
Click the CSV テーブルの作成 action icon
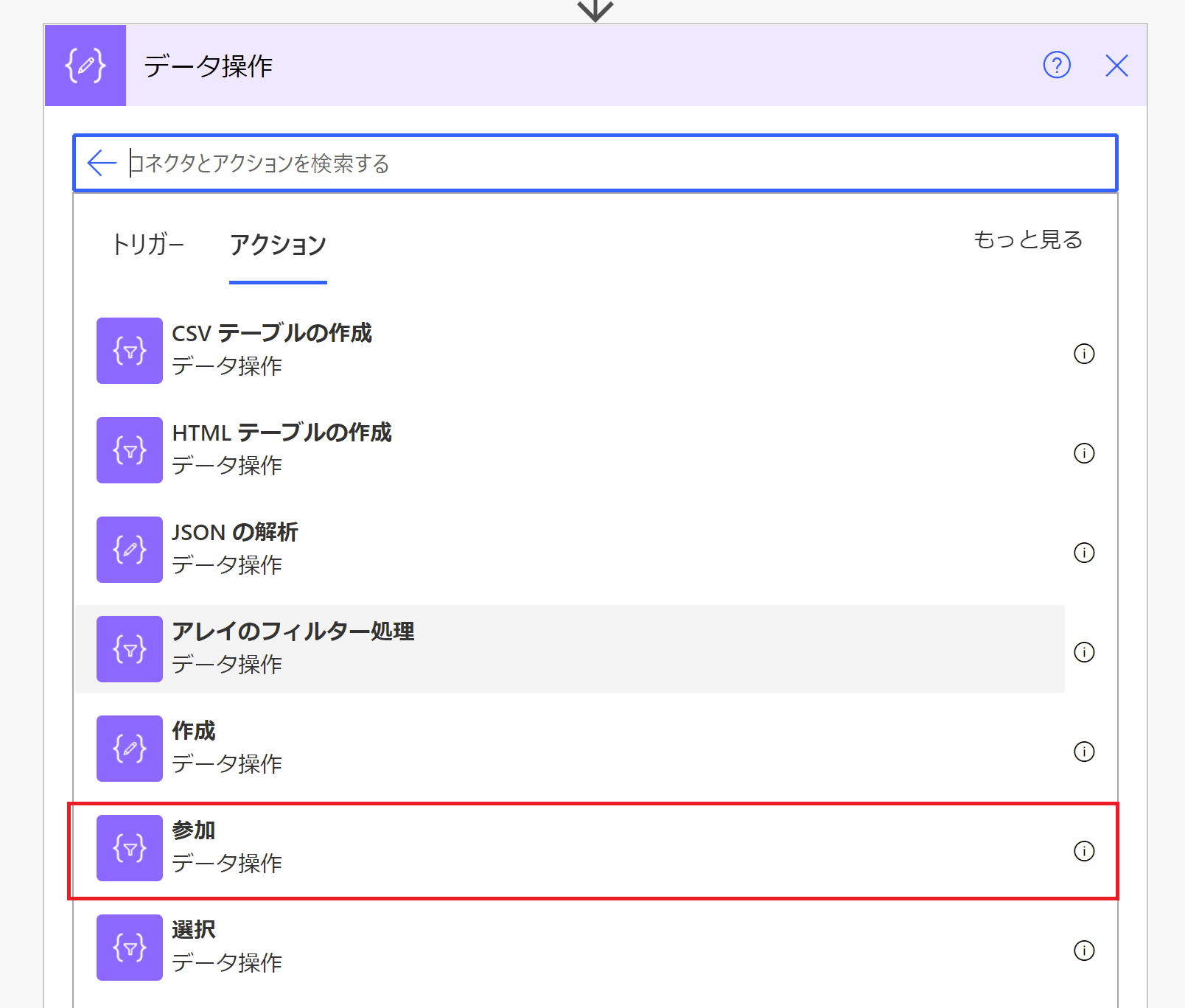tap(130, 351)
